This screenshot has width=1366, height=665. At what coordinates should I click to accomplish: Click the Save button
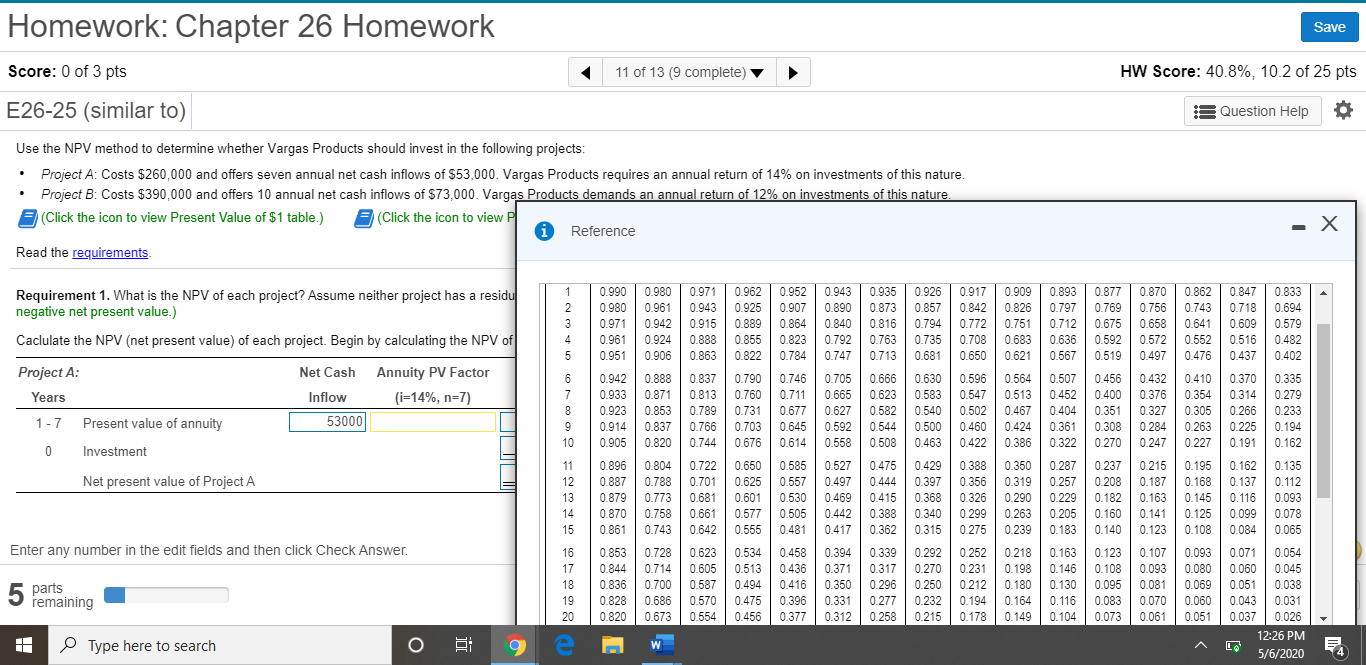pyautogui.click(x=1329, y=27)
